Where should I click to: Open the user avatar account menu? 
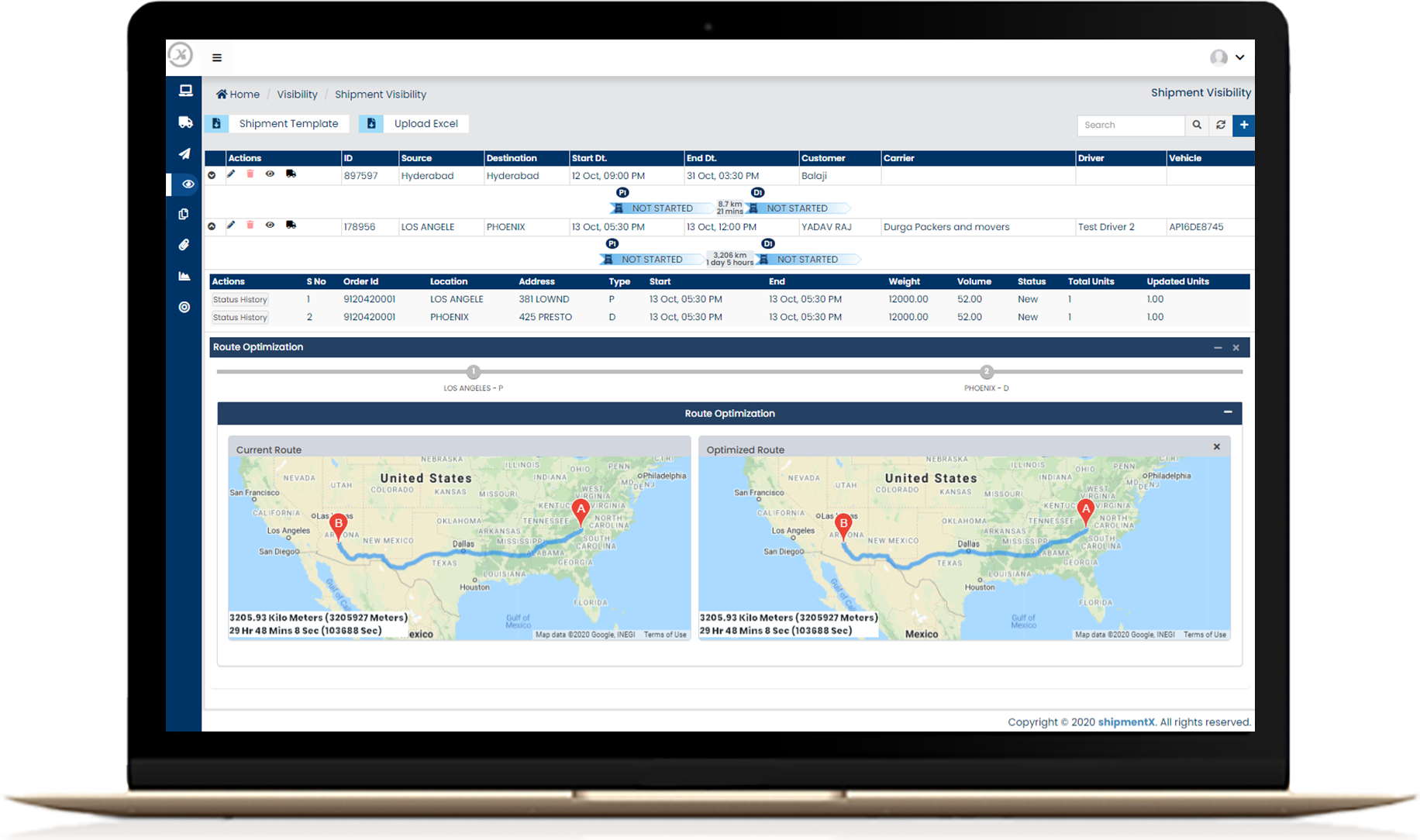click(x=1227, y=57)
